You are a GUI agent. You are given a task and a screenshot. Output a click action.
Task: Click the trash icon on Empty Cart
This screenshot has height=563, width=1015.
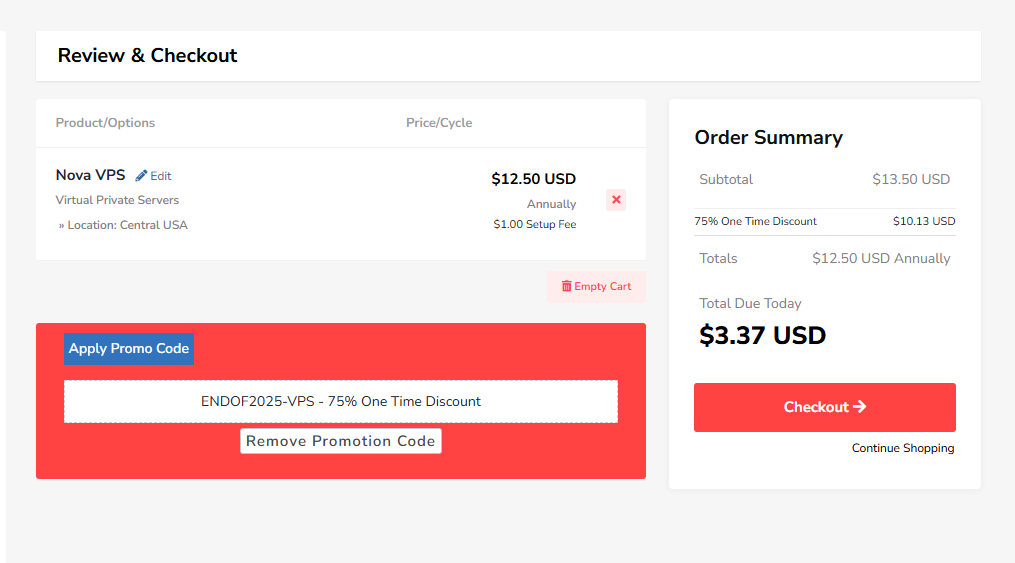click(x=566, y=286)
